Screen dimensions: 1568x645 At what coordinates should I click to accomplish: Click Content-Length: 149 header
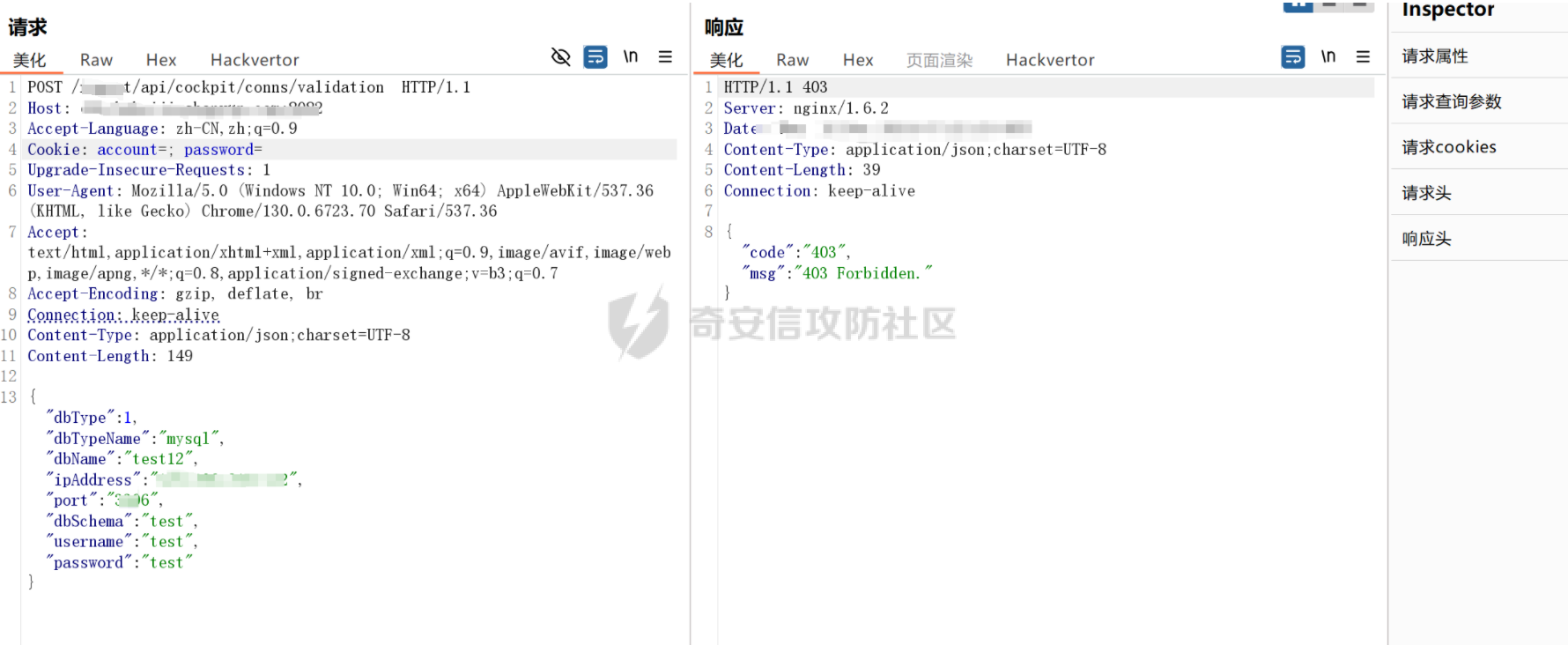110,356
